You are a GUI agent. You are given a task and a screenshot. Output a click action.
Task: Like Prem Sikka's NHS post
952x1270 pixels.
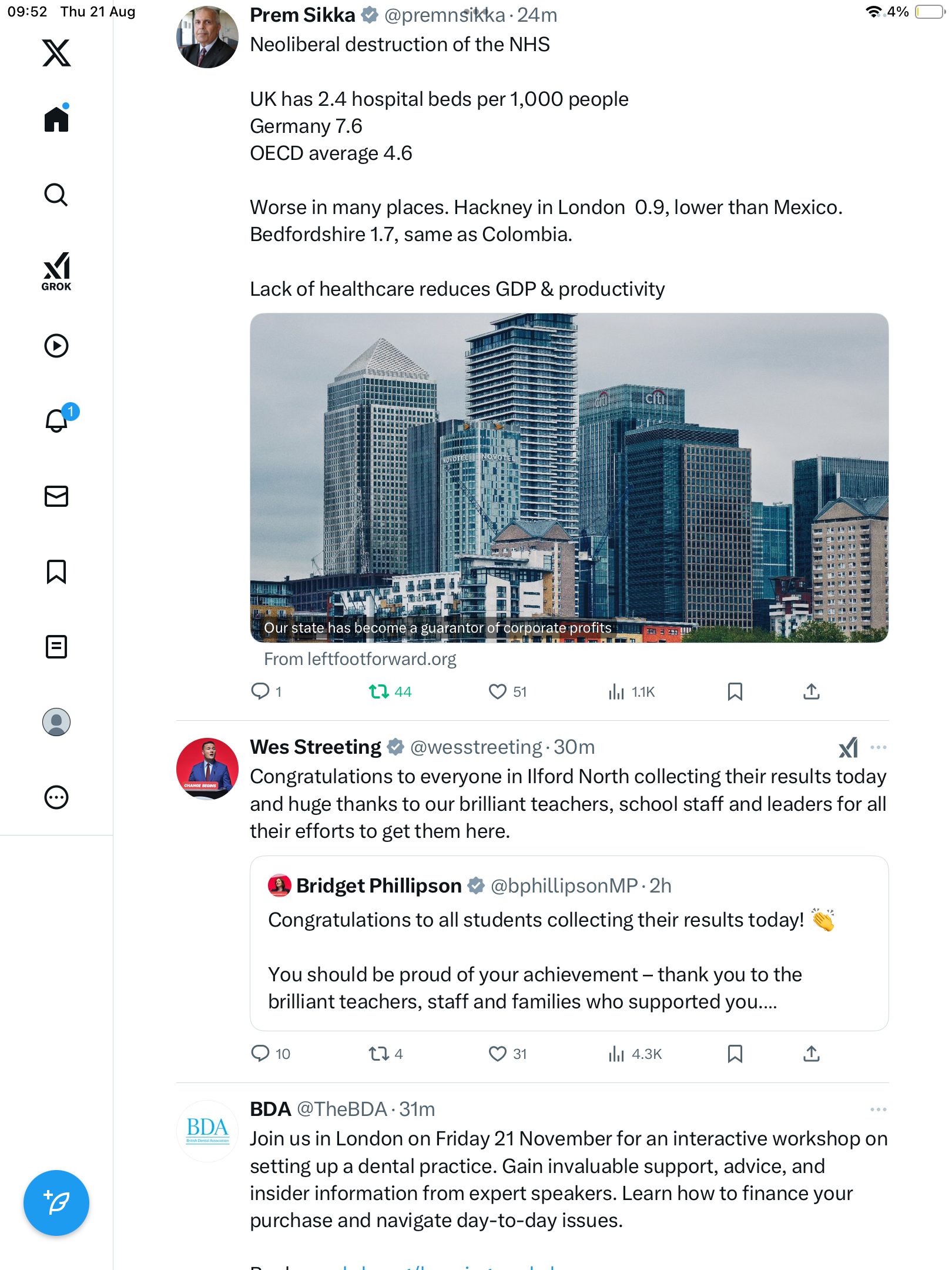[x=498, y=691]
